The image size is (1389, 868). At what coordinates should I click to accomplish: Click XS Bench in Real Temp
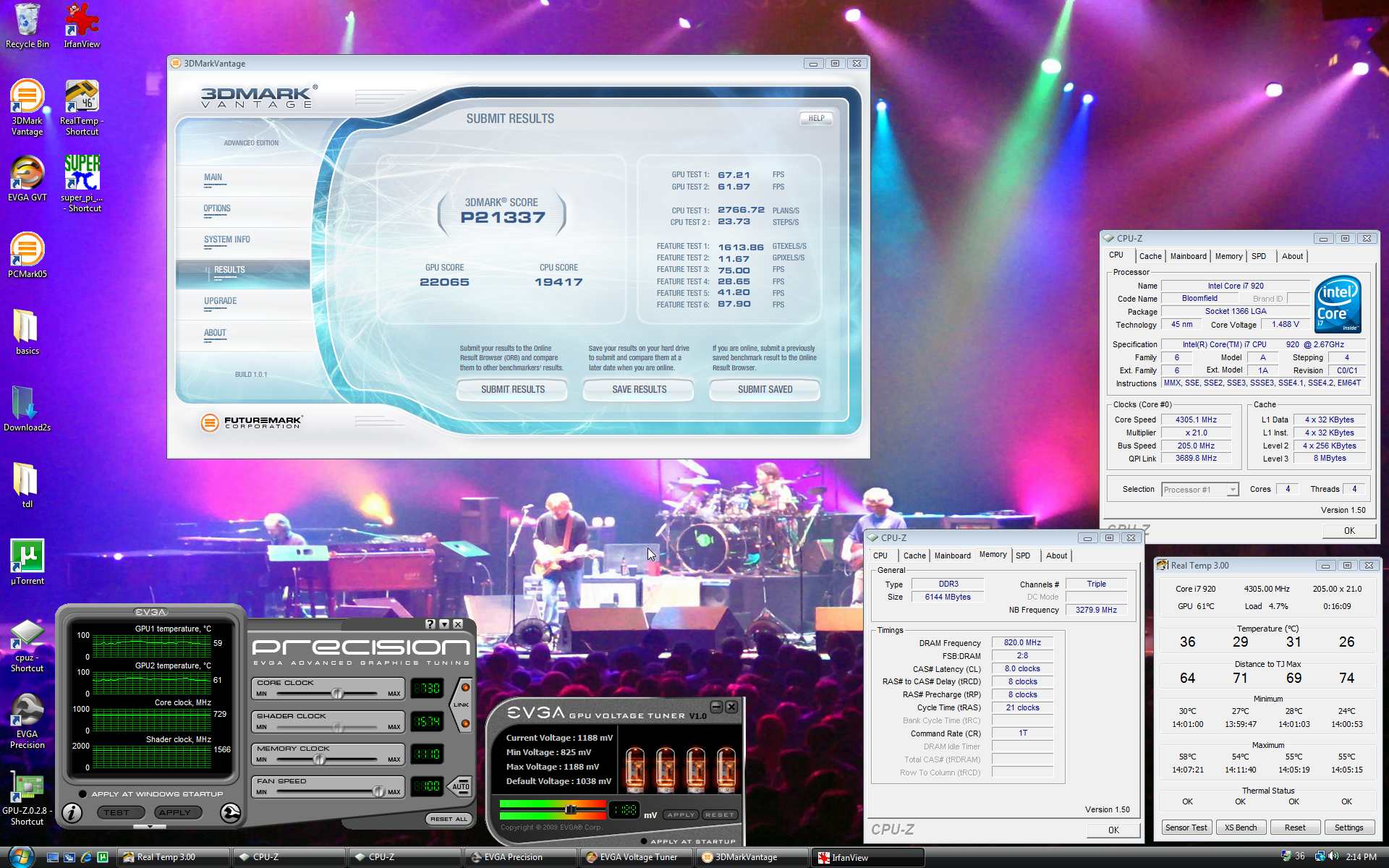pyautogui.click(x=1240, y=827)
